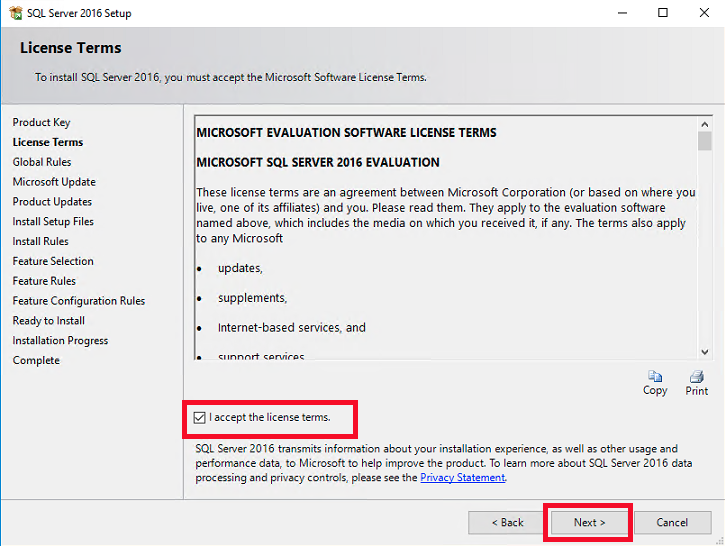The width and height of the screenshot is (725, 546).
Task: Choose the Microsoft Update step
Action: click(x=54, y=182)
